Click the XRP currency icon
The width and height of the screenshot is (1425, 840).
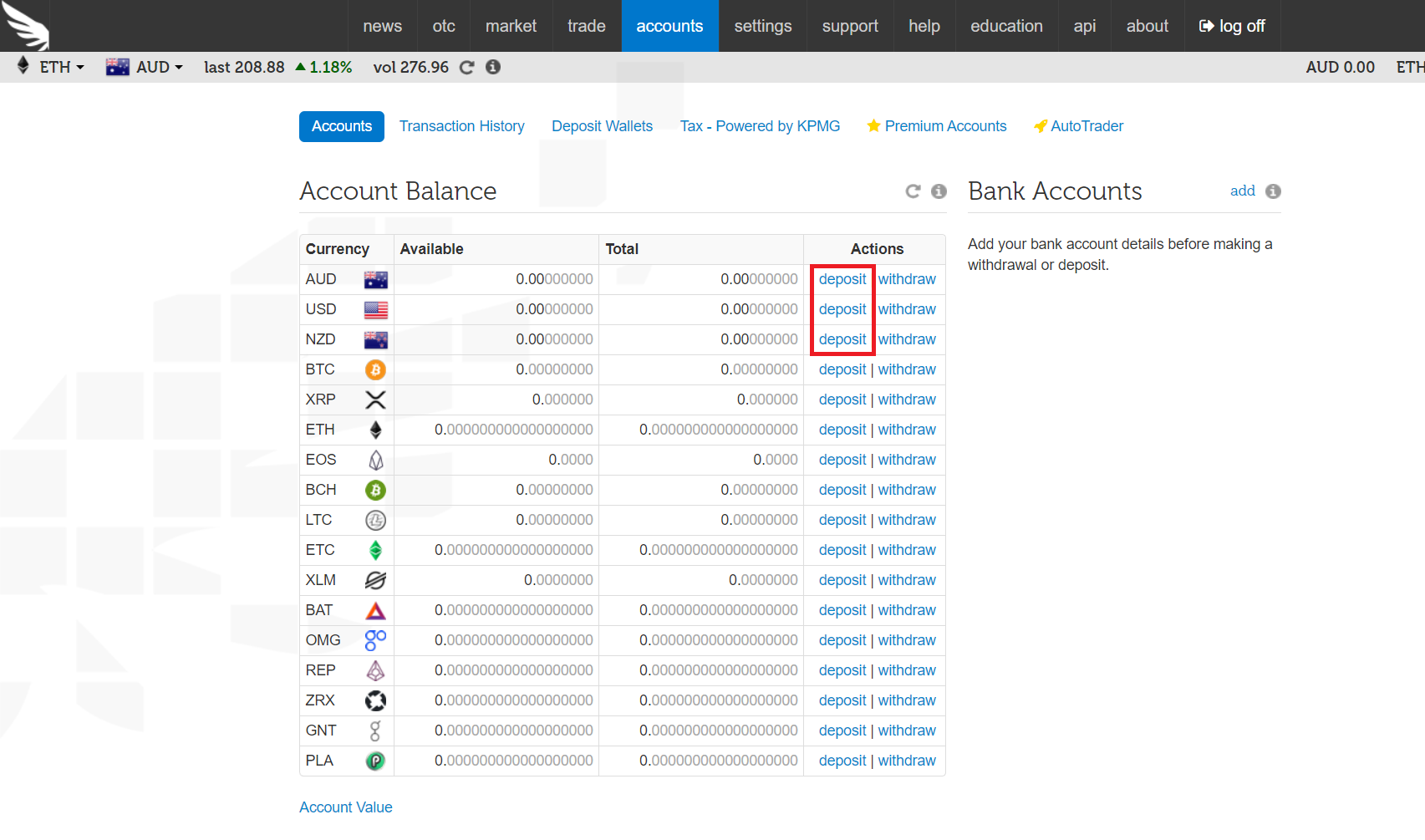click(375, 400)
